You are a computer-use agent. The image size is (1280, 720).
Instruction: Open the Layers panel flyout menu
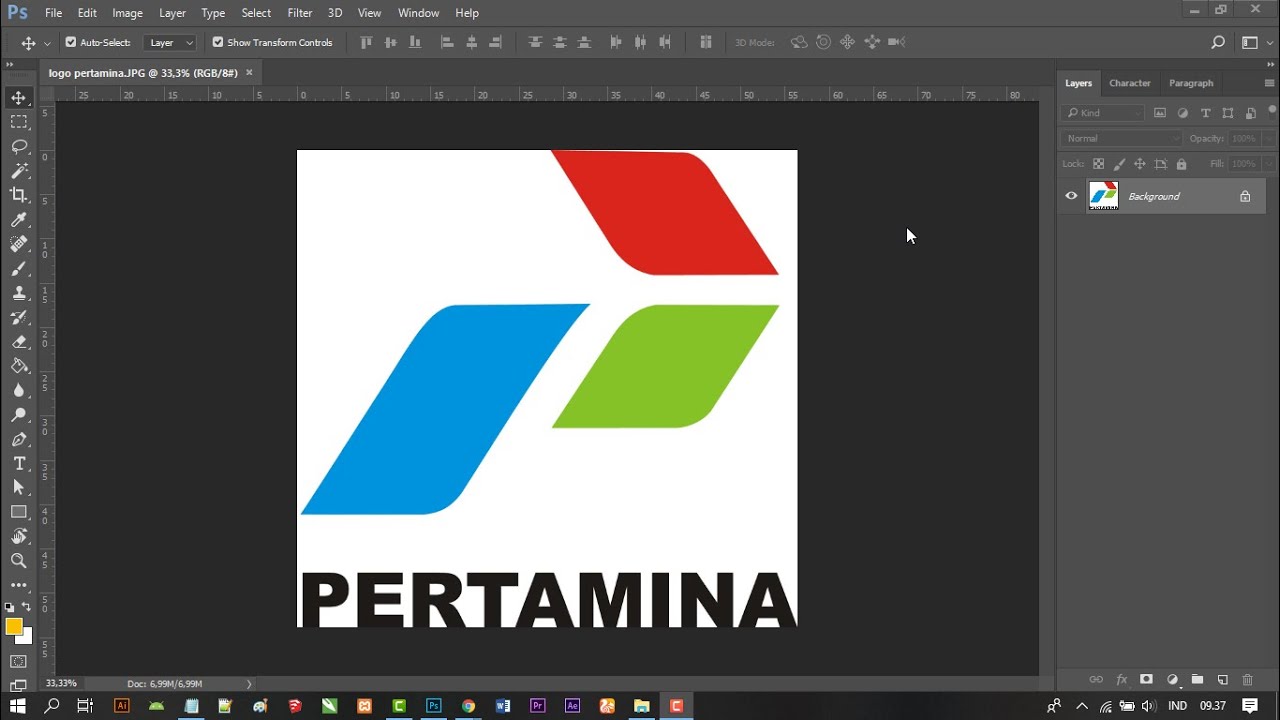pyautogui.click(x=1269, y=83)
